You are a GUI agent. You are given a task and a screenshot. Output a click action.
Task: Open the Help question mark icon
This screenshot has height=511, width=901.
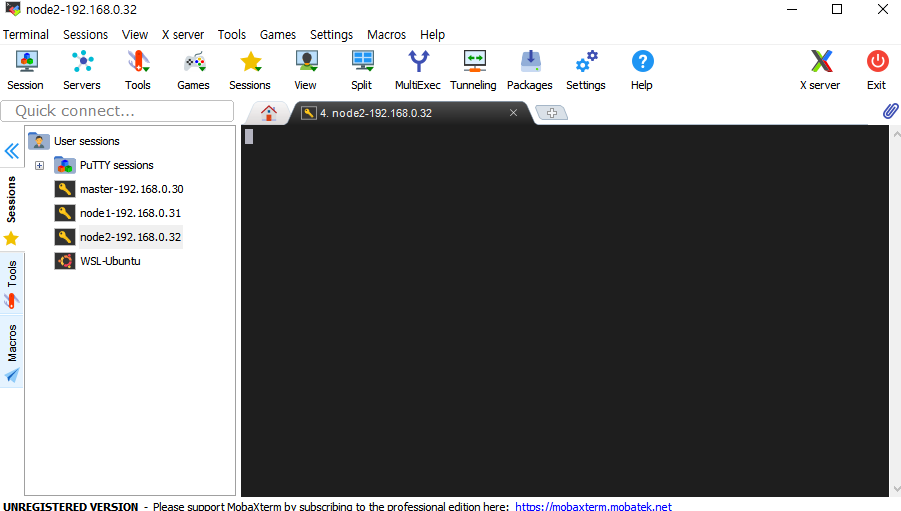click(x=642, y=62)
